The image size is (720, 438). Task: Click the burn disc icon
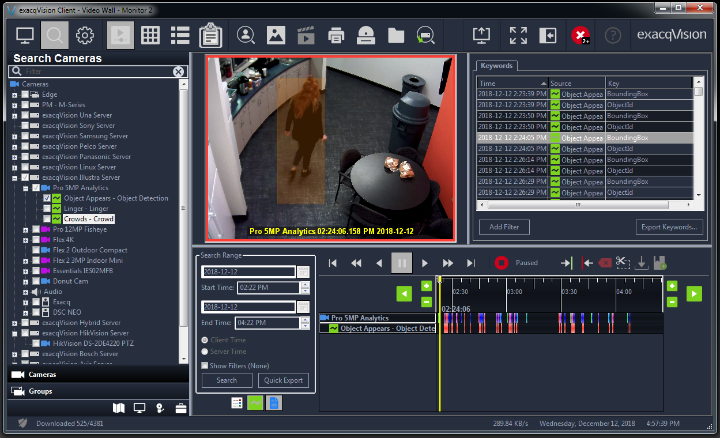pyautogui.click(x=366, y=35)
